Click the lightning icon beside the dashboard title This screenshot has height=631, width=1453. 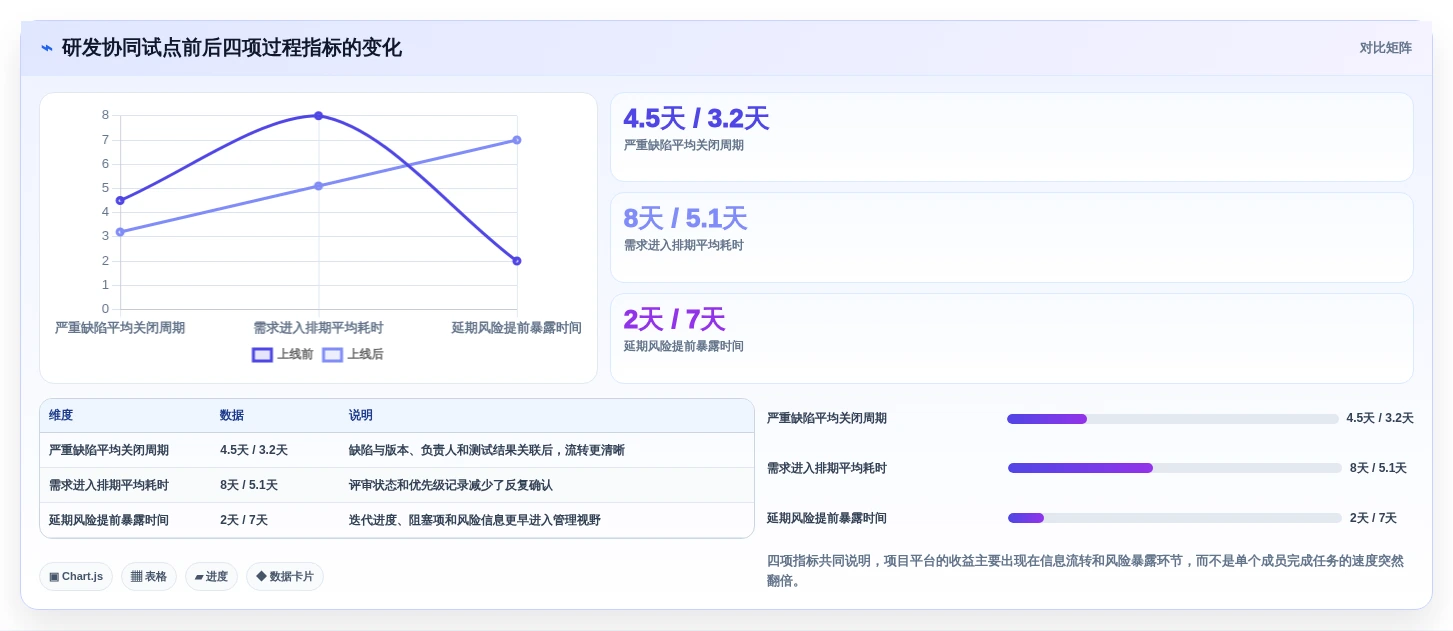[x=46, y=48]
